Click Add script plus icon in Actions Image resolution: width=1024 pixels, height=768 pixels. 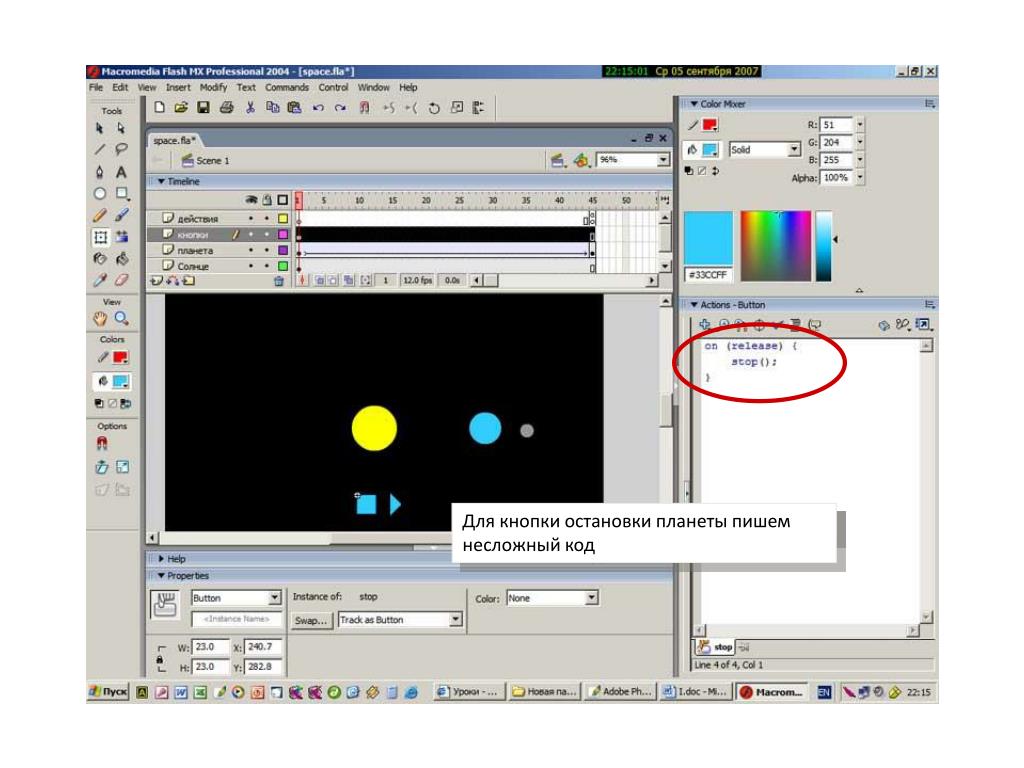pyautogui.click(x=705, y=324)
